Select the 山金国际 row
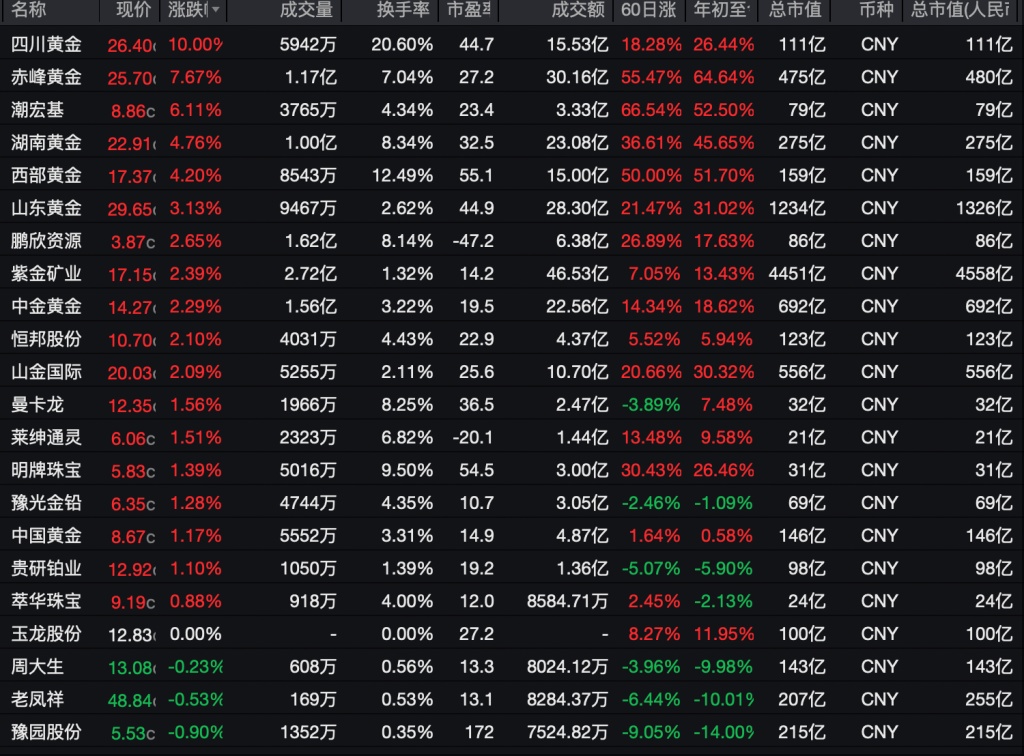This screenshot has height=756, width=1024. pos(512,371)
